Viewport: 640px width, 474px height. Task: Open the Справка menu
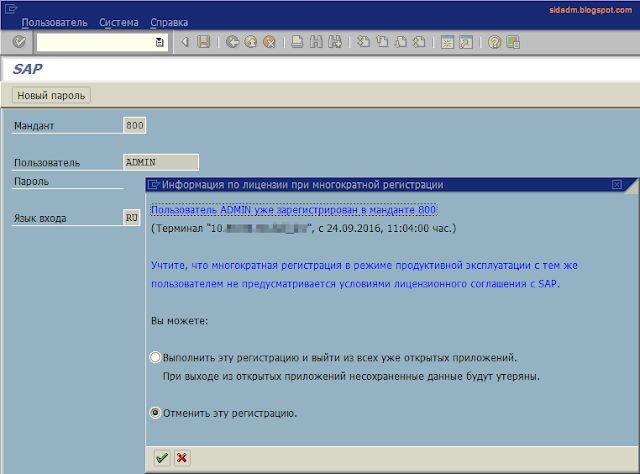(169, 22)
